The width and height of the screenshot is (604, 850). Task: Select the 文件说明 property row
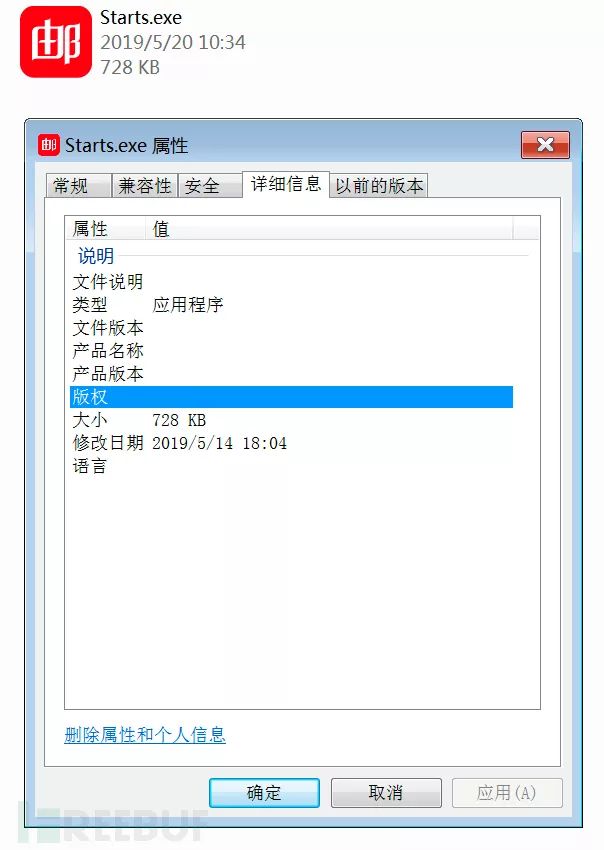292,282
